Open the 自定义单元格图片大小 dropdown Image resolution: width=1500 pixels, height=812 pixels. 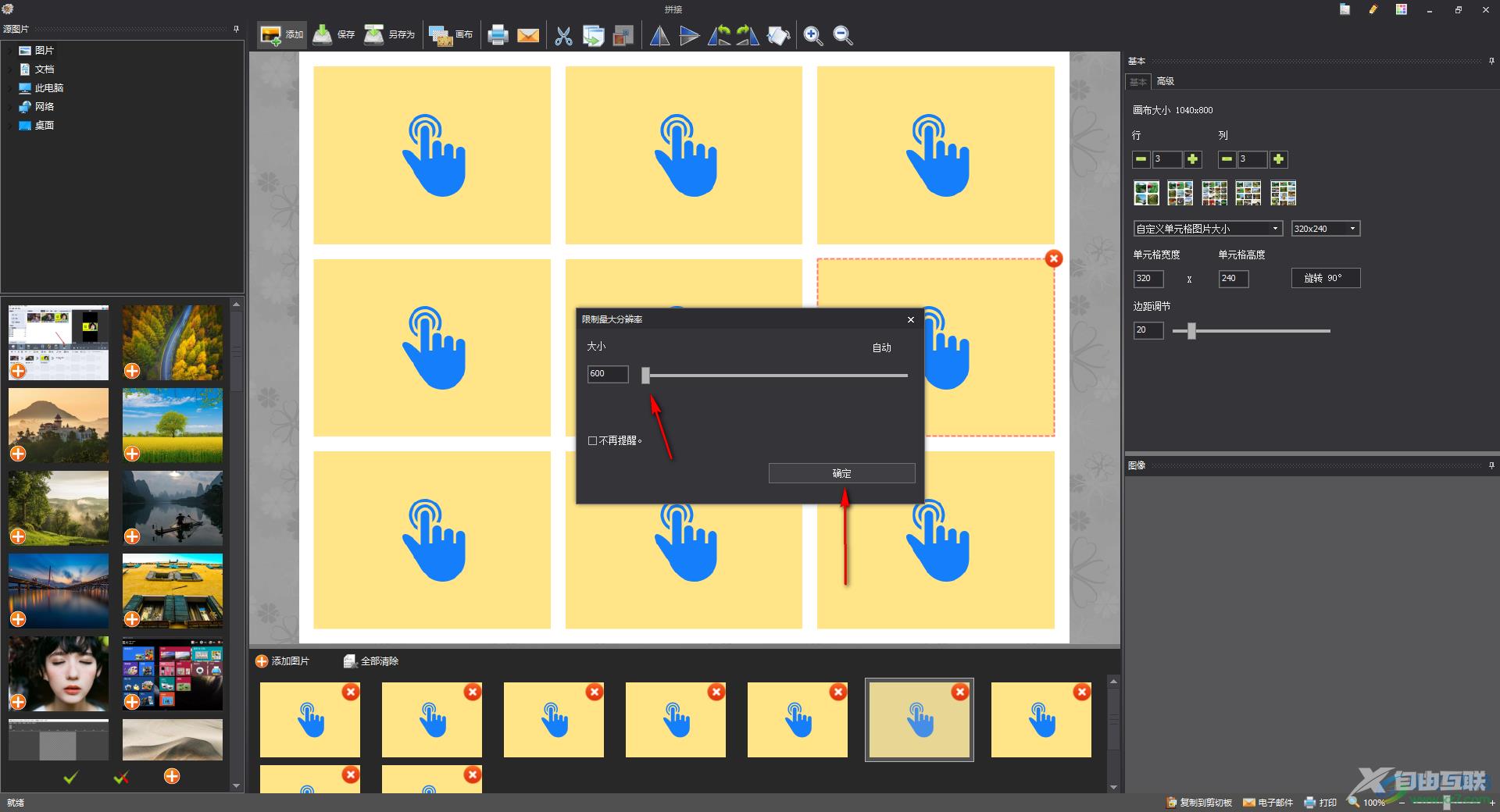point(1208,229)
